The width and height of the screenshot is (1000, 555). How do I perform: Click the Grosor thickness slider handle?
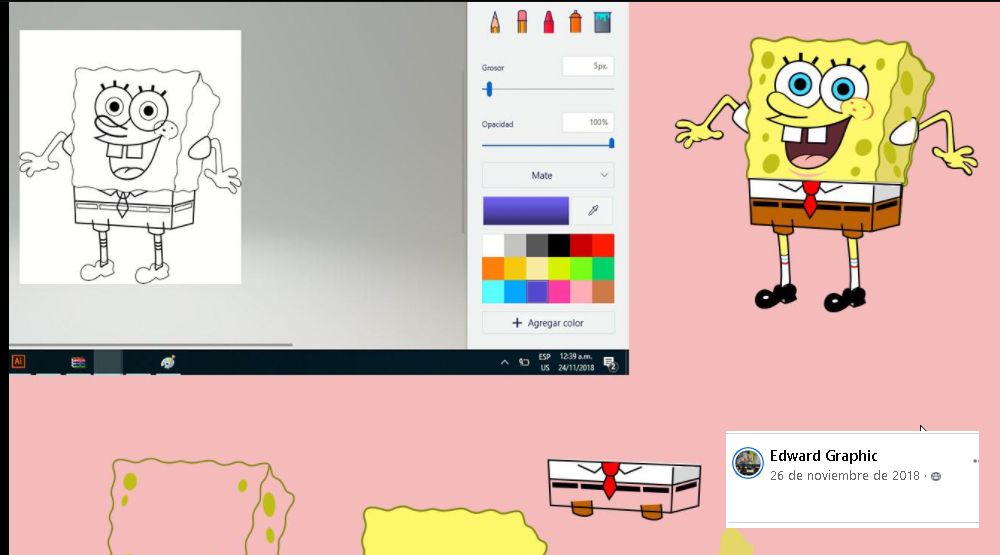tap(489, 89)
